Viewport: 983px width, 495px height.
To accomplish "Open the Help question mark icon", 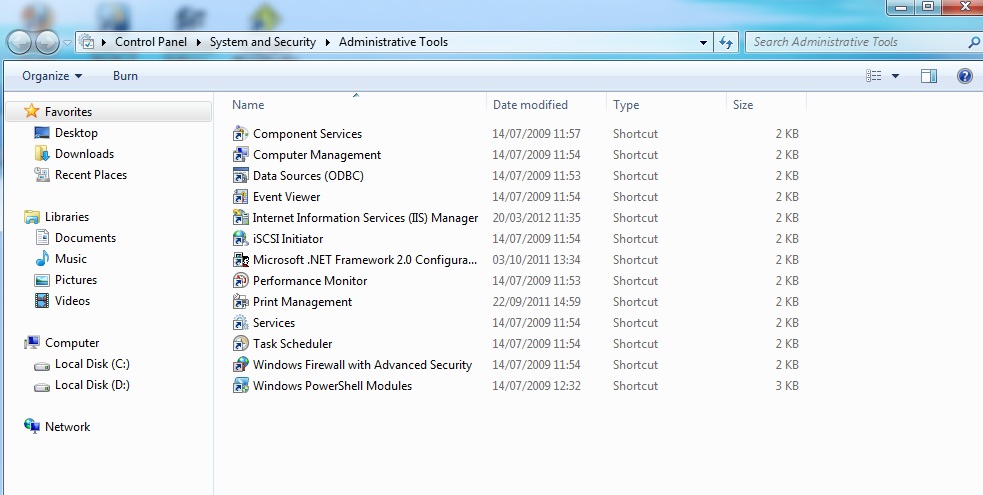I will coord(965,76).
